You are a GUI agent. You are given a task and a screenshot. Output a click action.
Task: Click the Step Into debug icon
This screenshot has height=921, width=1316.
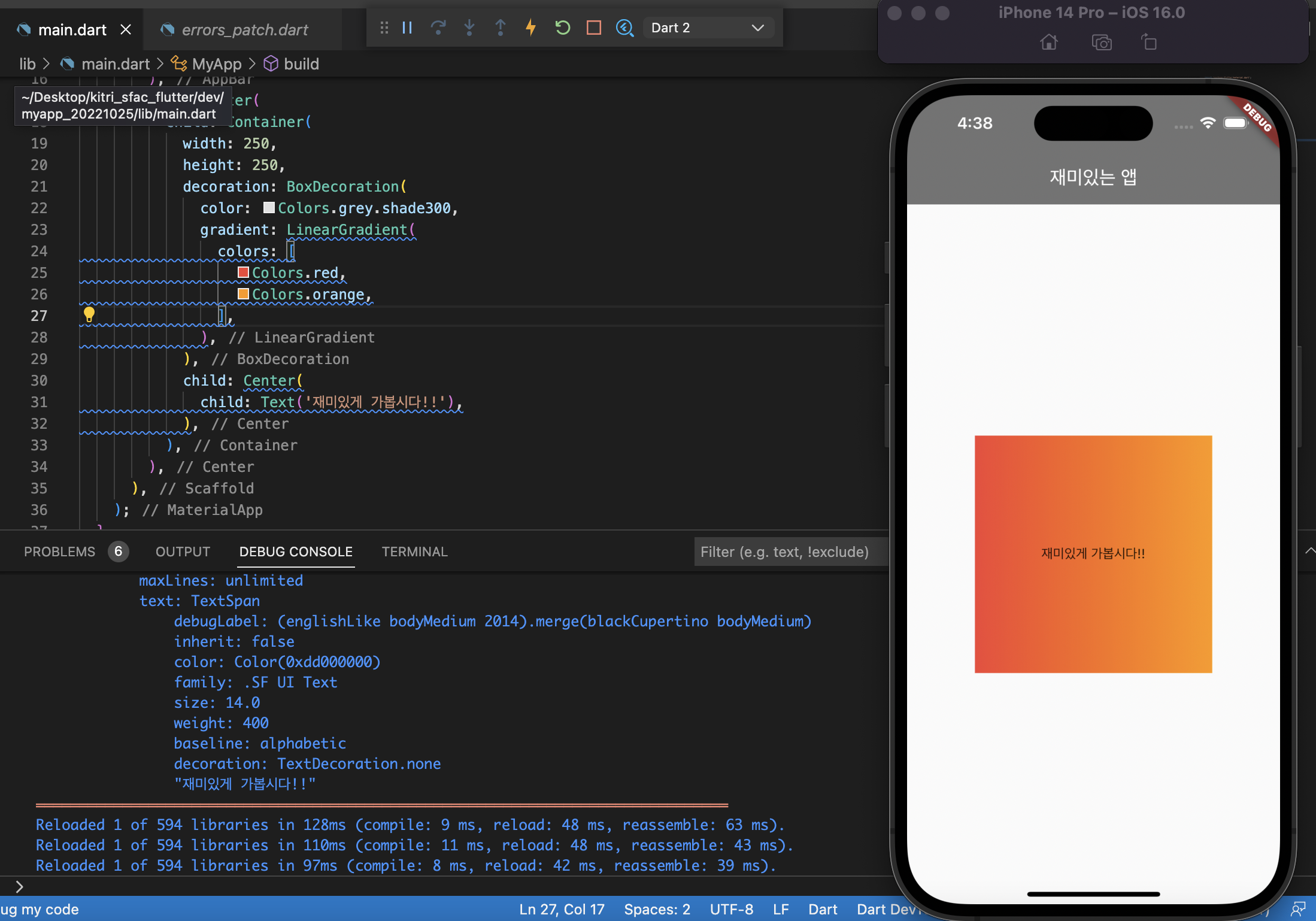pos(469,28)
